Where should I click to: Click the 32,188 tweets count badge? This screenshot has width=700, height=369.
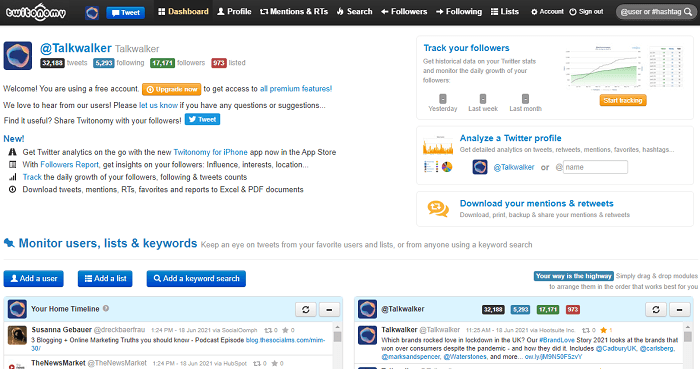tap(53, 63)
